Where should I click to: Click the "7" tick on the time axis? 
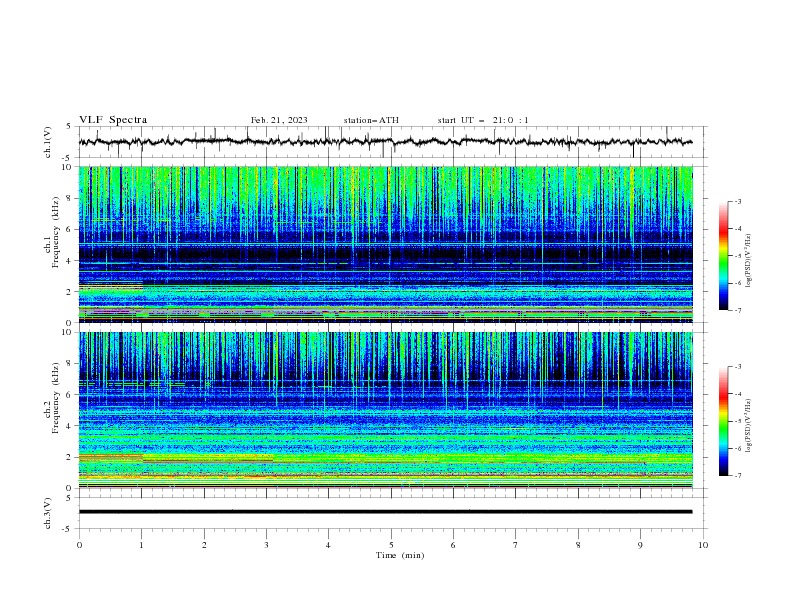point(516,545)
